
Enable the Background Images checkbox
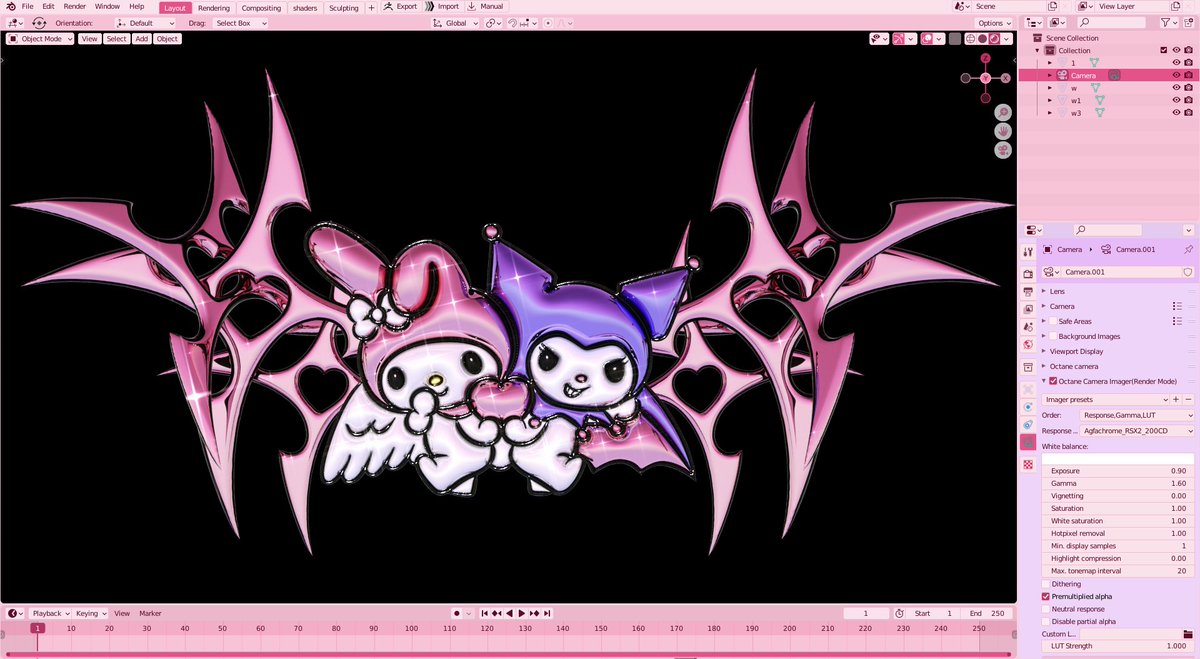(1053, 336)
